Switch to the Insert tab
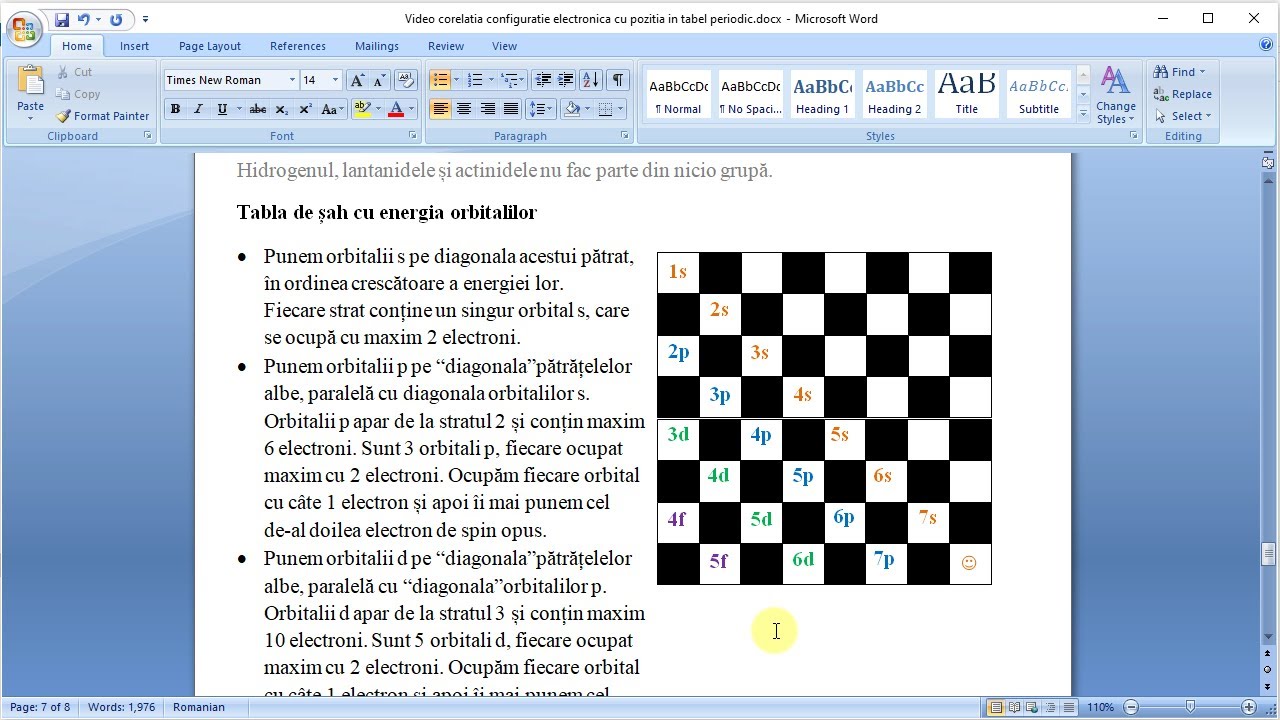 pos(134,46)
